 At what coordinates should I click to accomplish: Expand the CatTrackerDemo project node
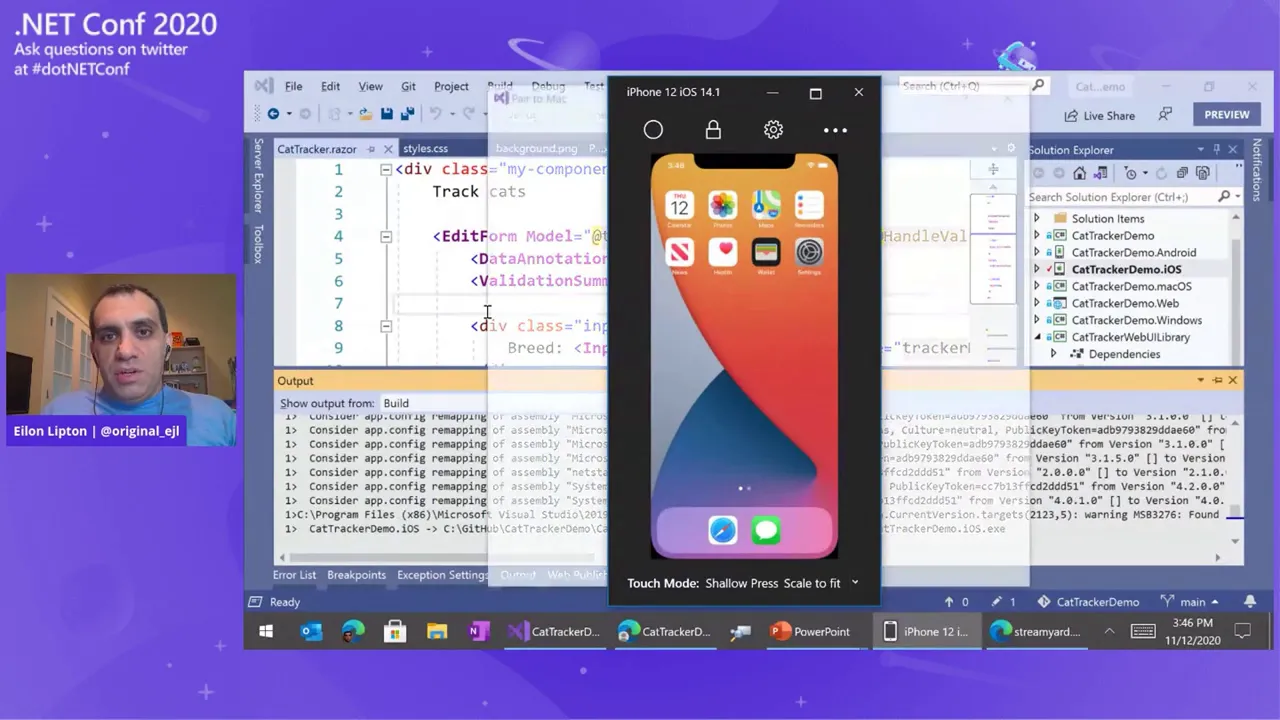(1036, 235)
